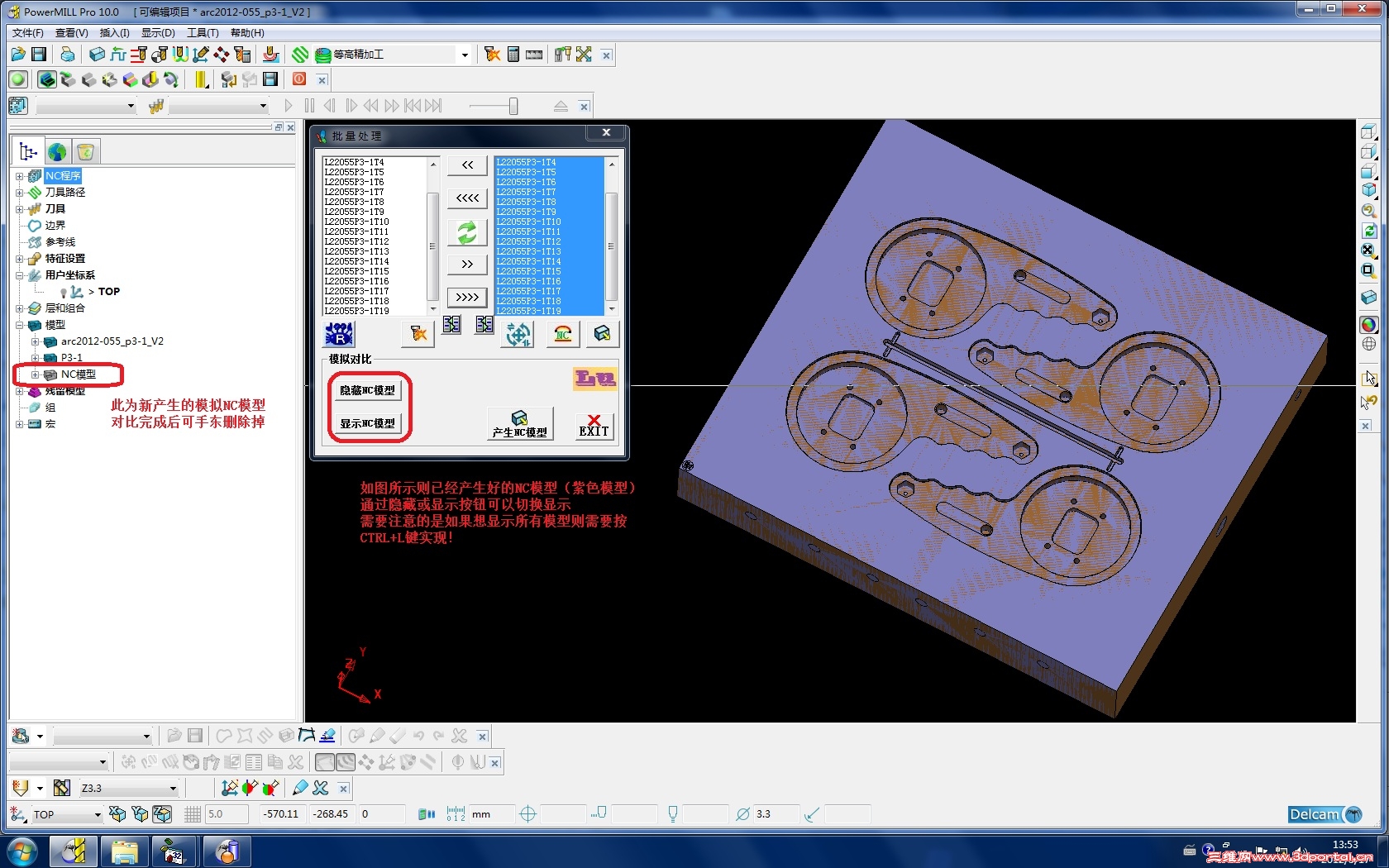Toggle the ViewMill green sphere button
Image resolution: width=1389 pixels, height=868 pixels.
click(18, 79)
